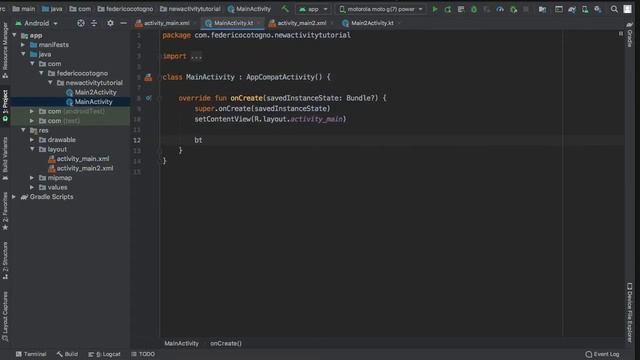Click the Collapse All icon in Project panel
640x360 pixels.
[x=94, y=23]
